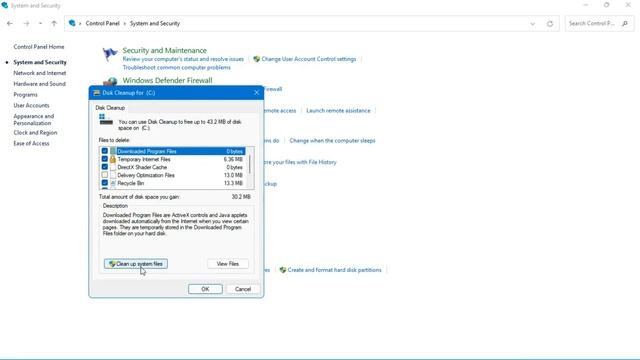Open Appearance and Personalization category
The image size is (640, 360).
33,120
